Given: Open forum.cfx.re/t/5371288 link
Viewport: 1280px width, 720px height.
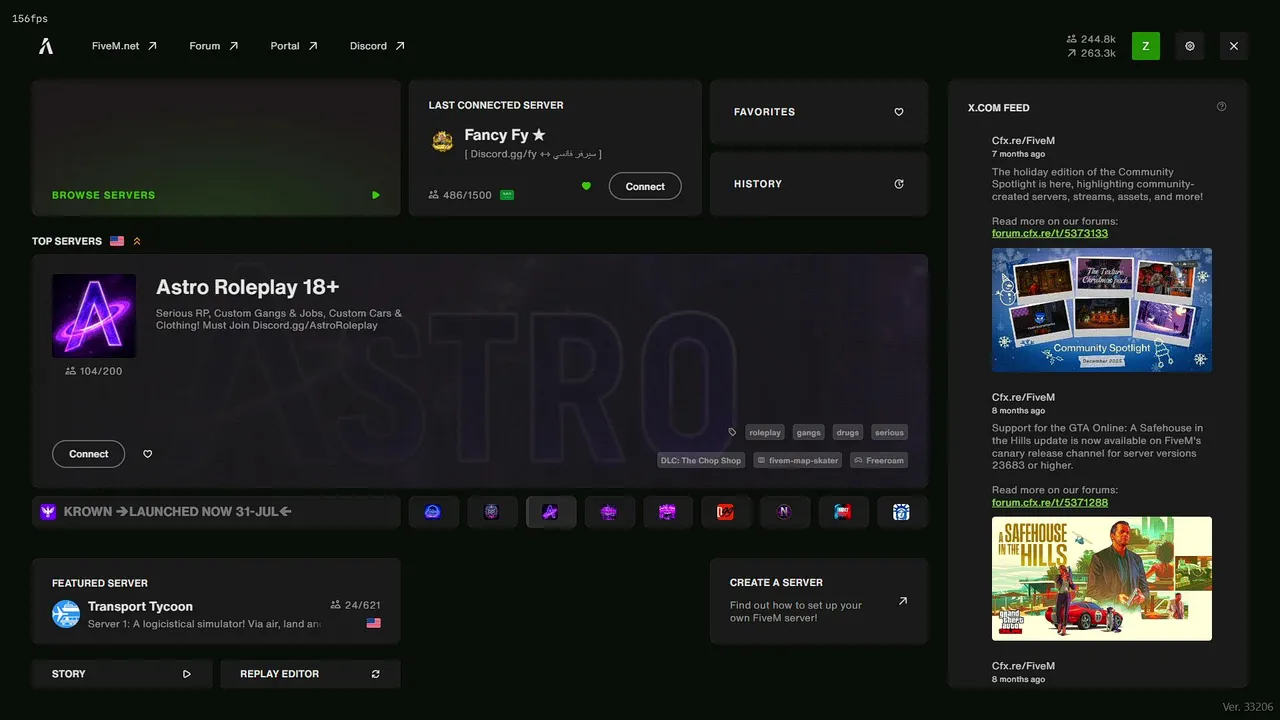Looking at the screenshot, I should coord(1050,502).
